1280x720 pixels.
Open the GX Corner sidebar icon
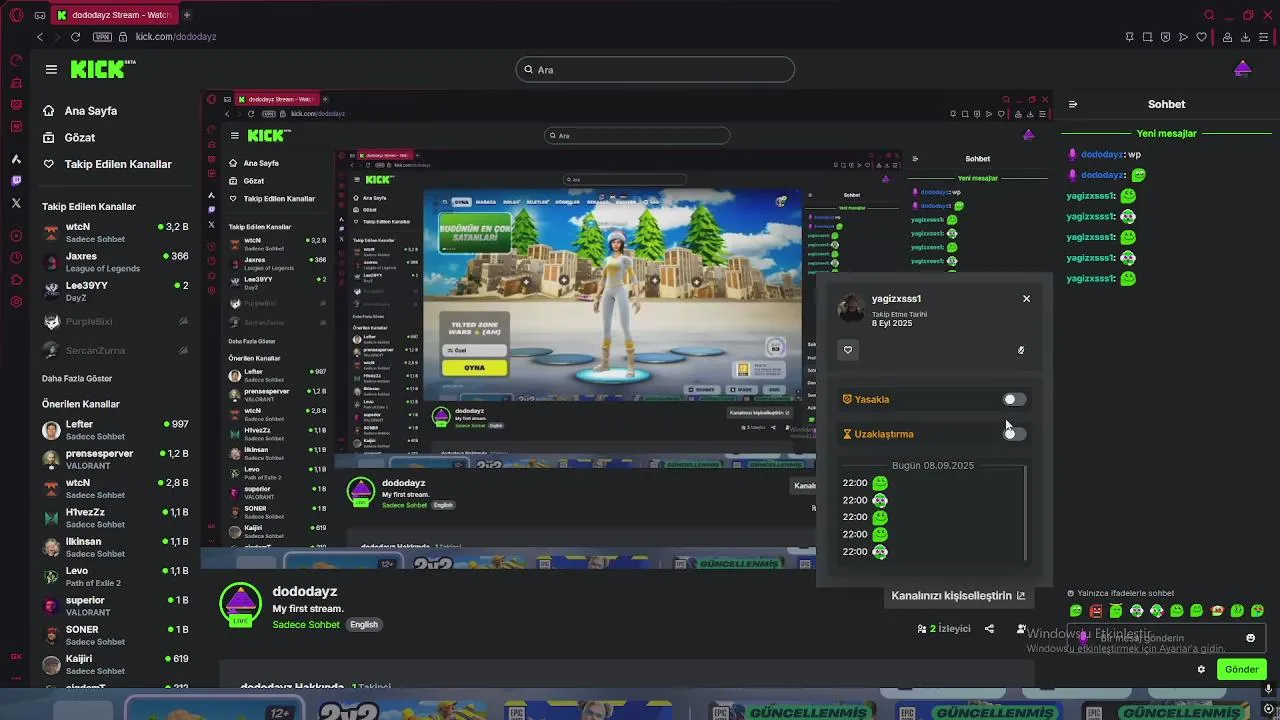16,657
